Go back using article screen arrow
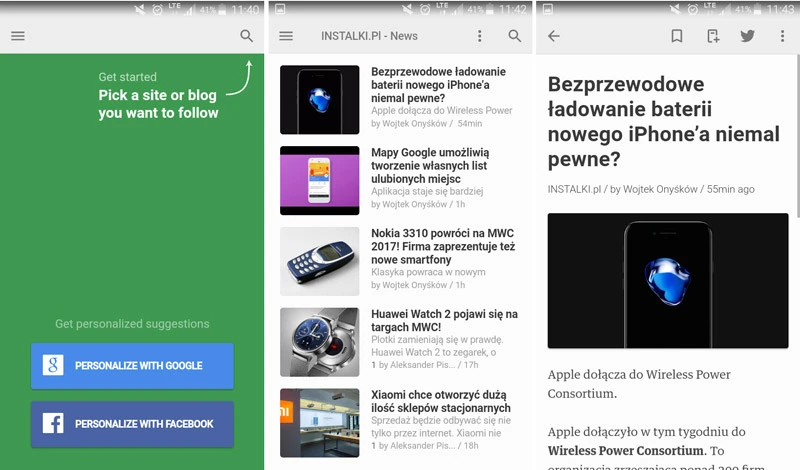Viewport: 800px width, 470px height. point(554,36)
